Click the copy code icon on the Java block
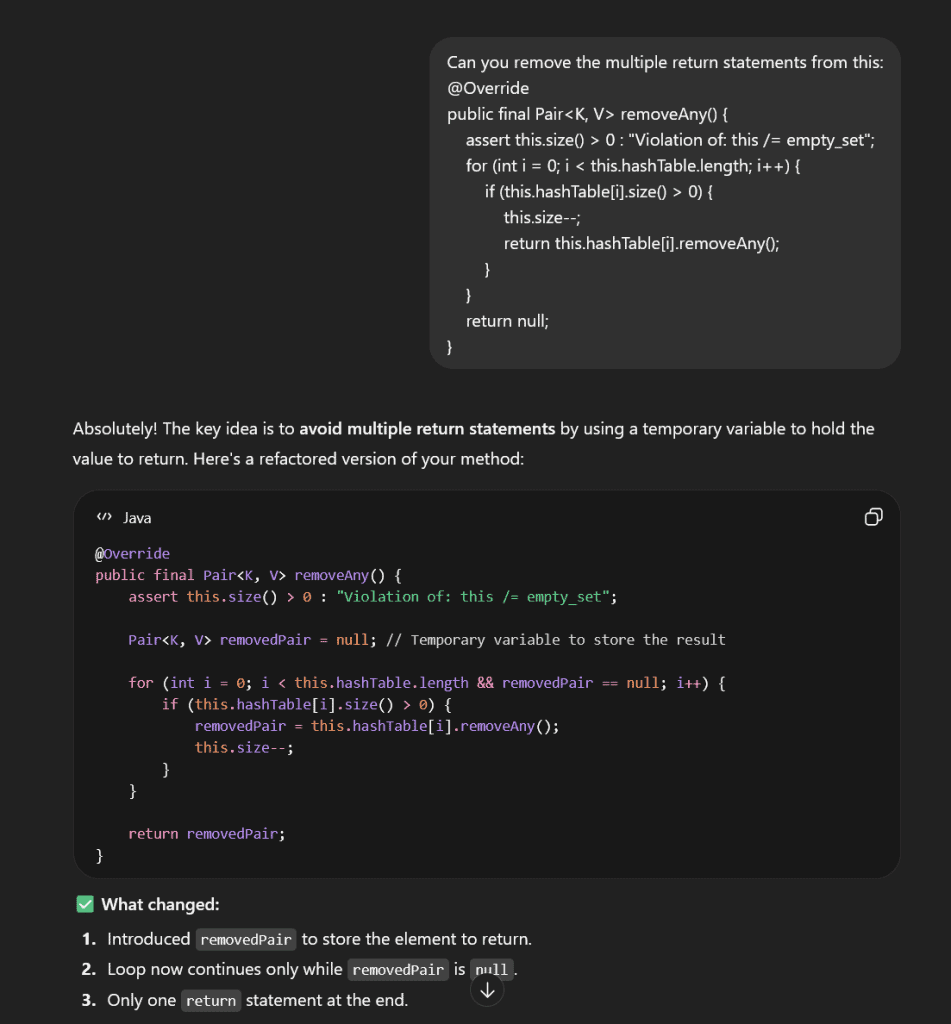The image size is (951, 1024). pos(873,517)
